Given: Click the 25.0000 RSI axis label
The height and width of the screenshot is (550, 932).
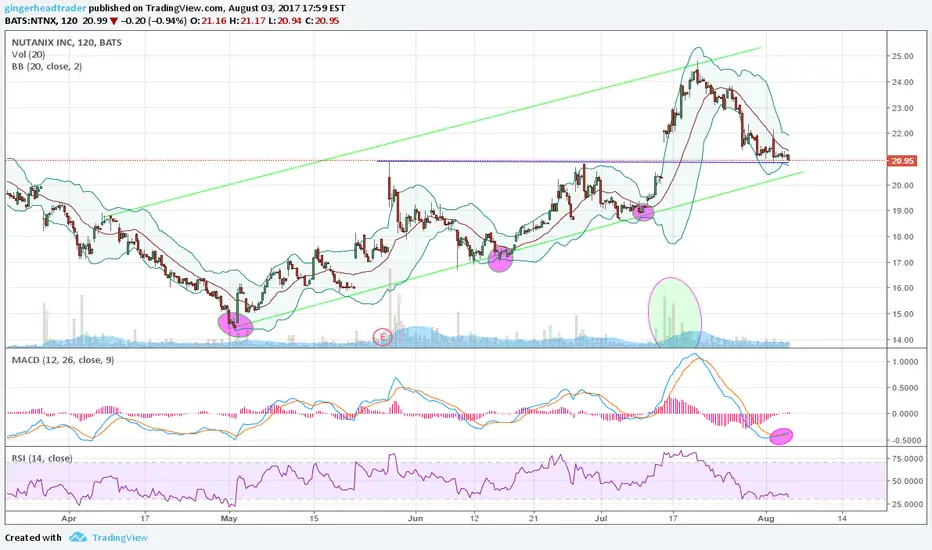Looking at the screenshot, I should coord(906,504).
